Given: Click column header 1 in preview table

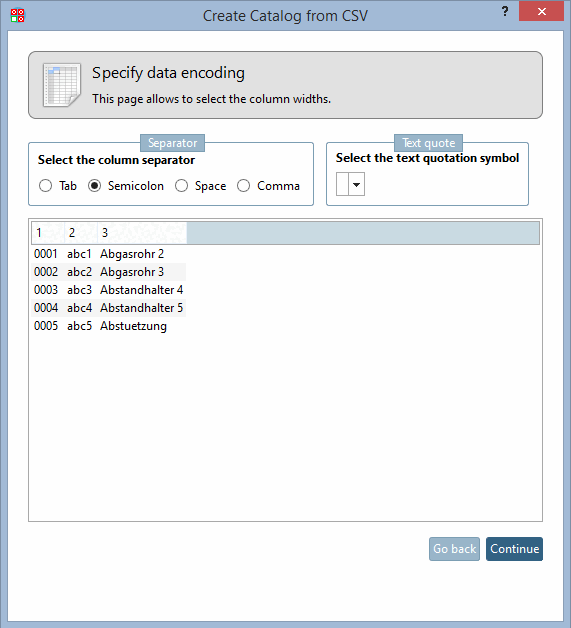Looking at the screenshot, I should click(x=48, y=233).
